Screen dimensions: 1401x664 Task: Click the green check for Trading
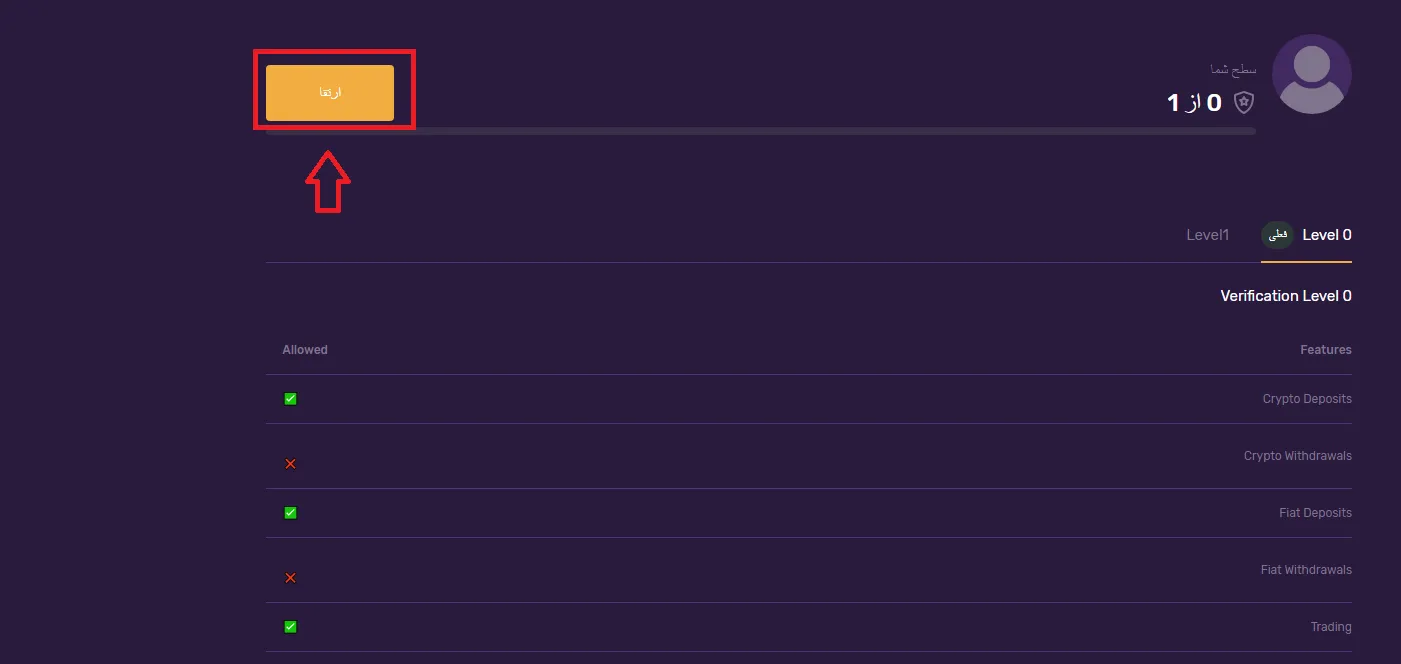(x=290, y=627)
